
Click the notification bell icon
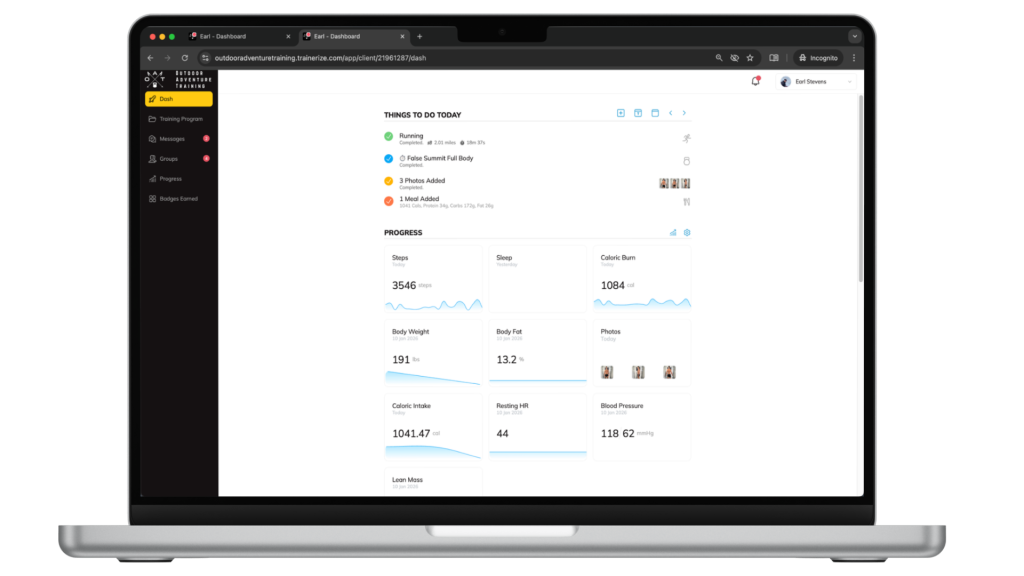(x=755, y=81)
